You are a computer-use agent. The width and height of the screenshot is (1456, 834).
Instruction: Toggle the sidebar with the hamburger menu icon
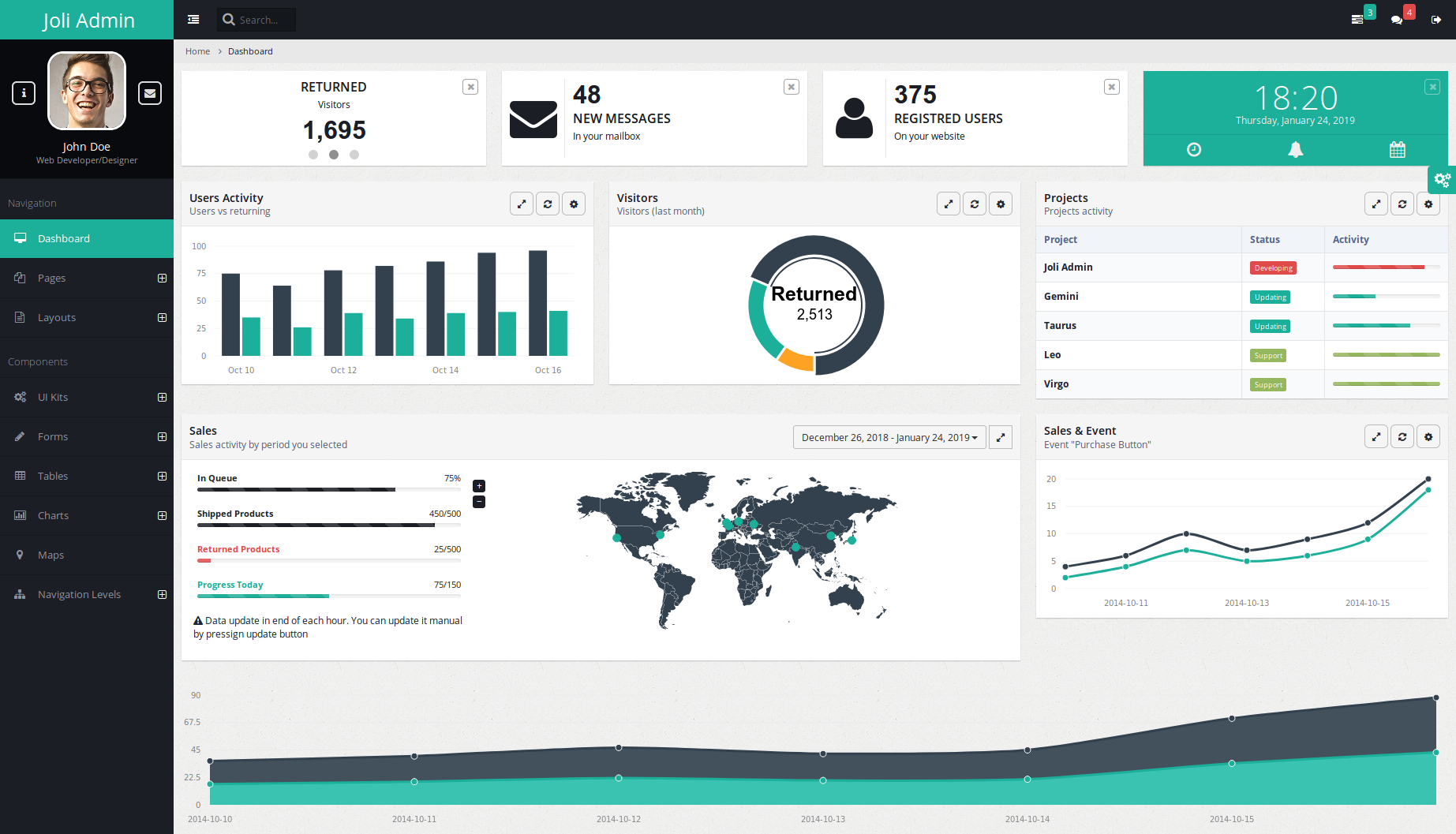pos(193,20)
